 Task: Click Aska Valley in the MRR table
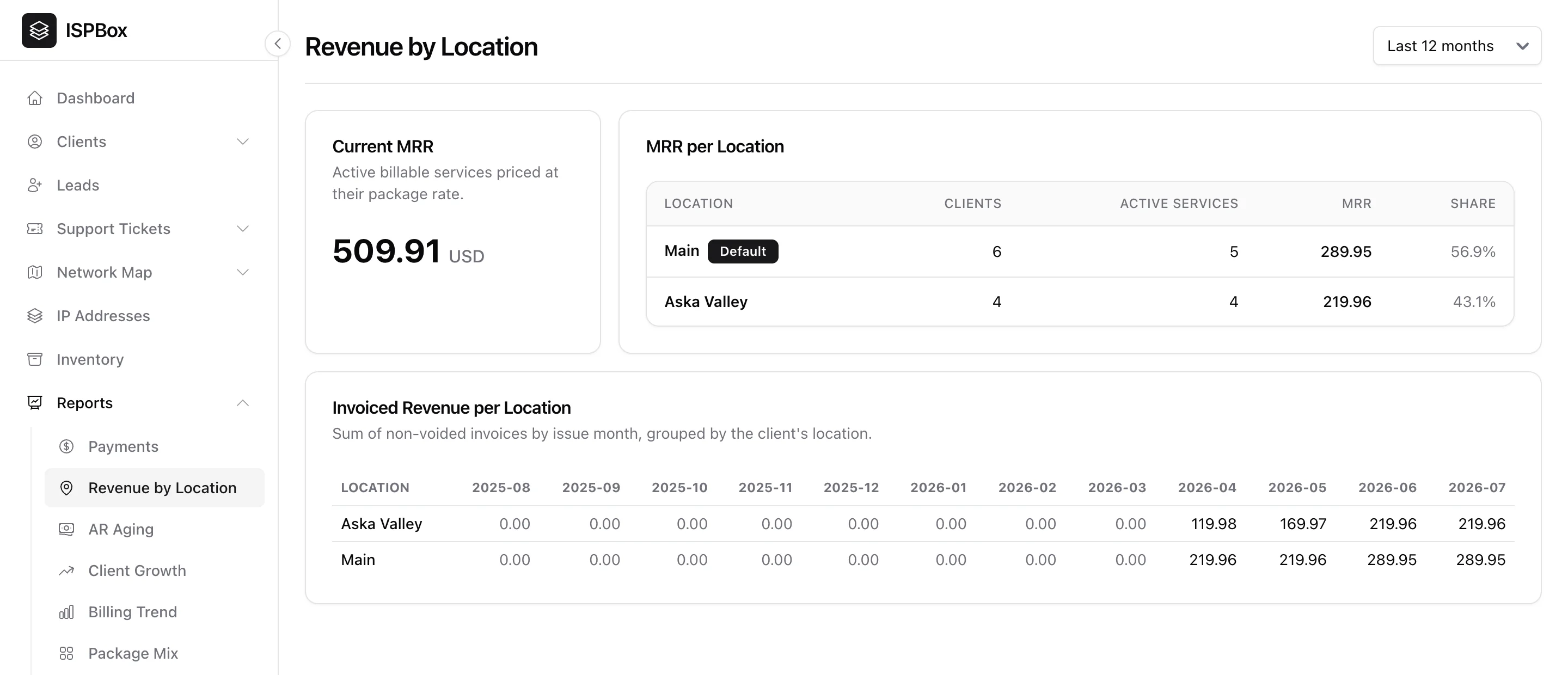(x=706, y=301)
